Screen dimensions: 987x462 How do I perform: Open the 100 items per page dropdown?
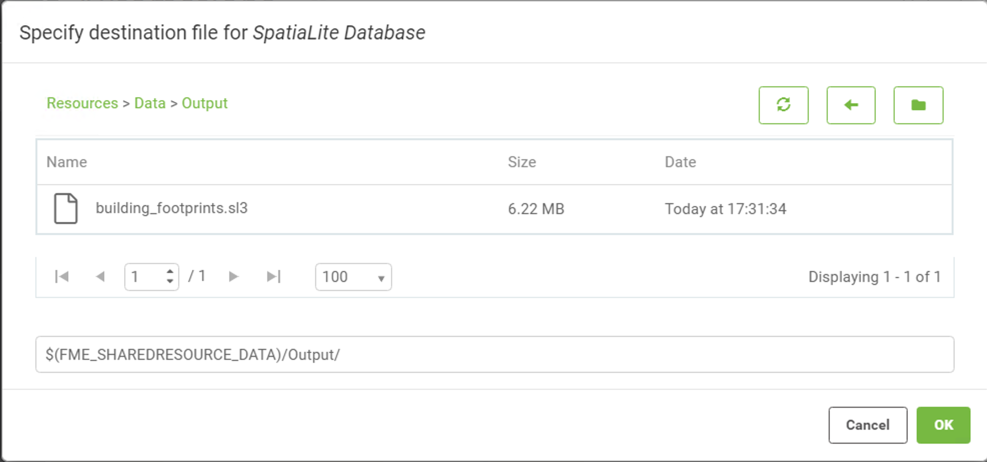pyautogui.click(x=353, y=277)
